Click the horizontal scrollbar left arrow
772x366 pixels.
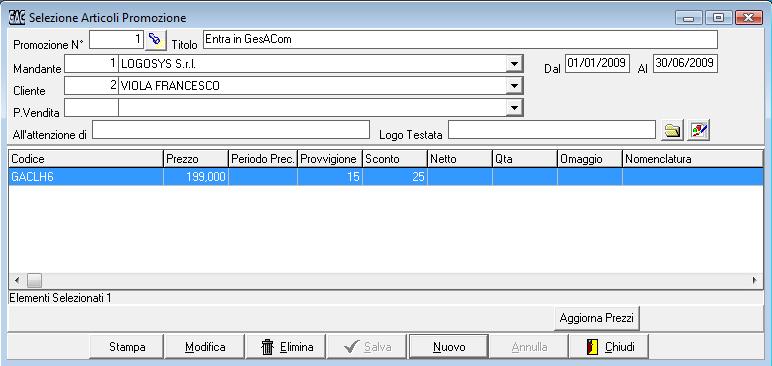(x=17, y=281)
